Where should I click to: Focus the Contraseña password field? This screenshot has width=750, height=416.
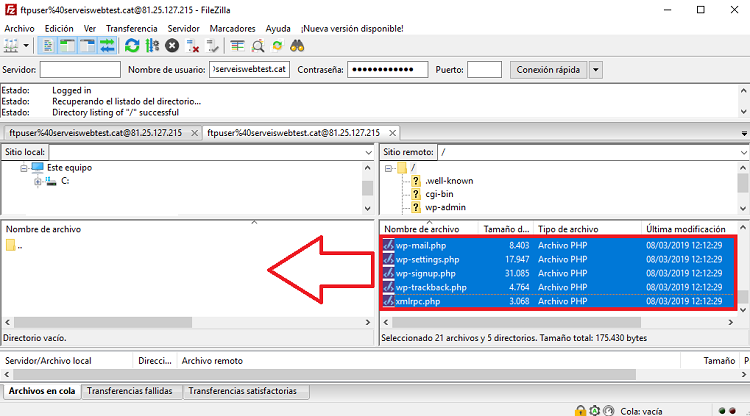tap(387, 69)
